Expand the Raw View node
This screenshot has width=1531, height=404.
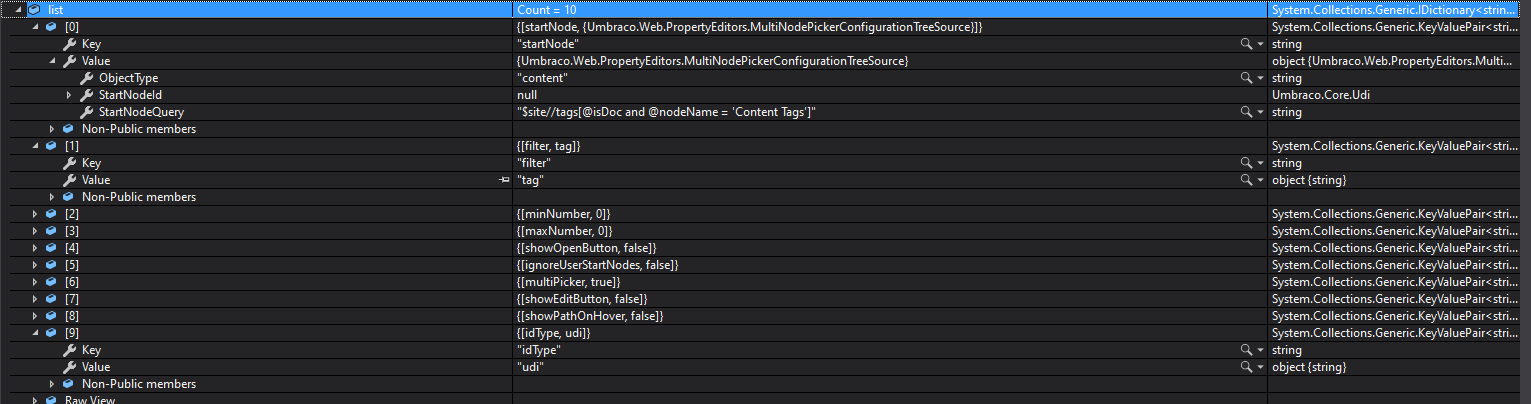36,400
